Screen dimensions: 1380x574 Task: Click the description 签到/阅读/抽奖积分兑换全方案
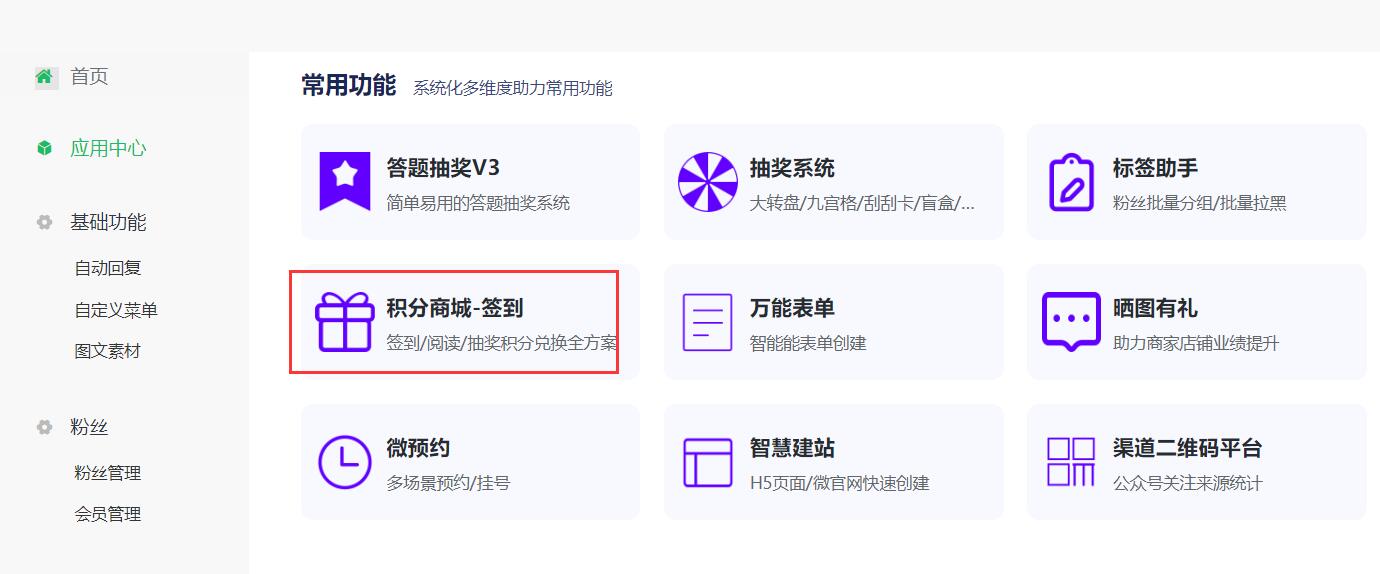point(502,343)
